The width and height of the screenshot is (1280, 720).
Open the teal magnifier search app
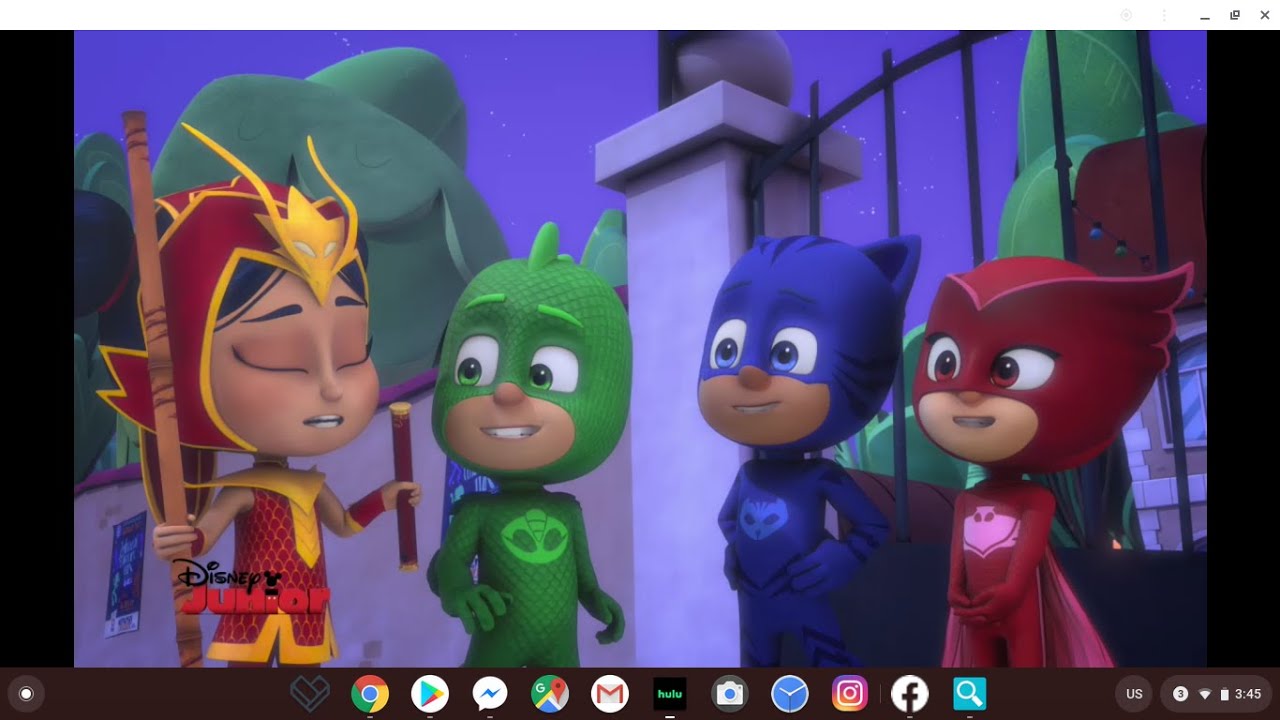[970, 694]
